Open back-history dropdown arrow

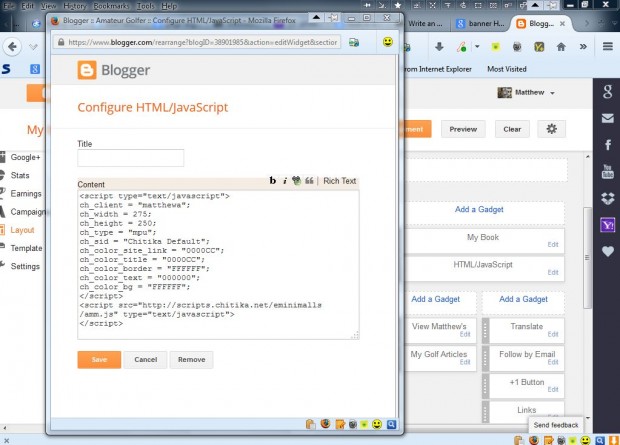click(33, 47)
